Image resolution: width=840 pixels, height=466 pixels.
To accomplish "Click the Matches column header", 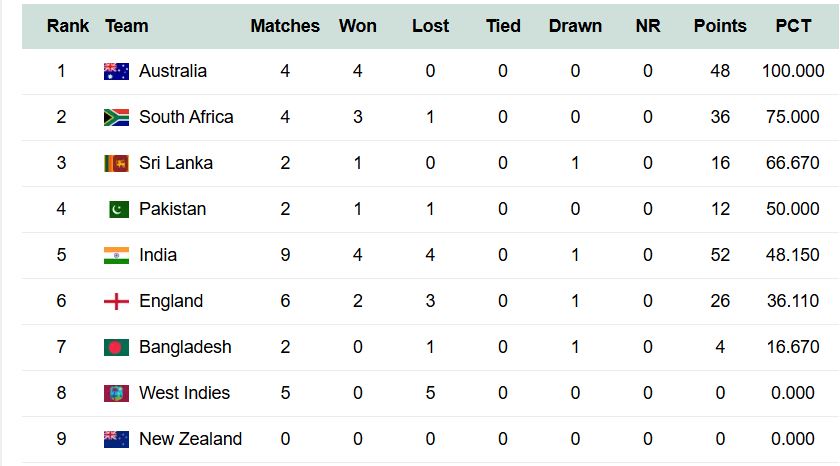I will click(x=285, y=25).
